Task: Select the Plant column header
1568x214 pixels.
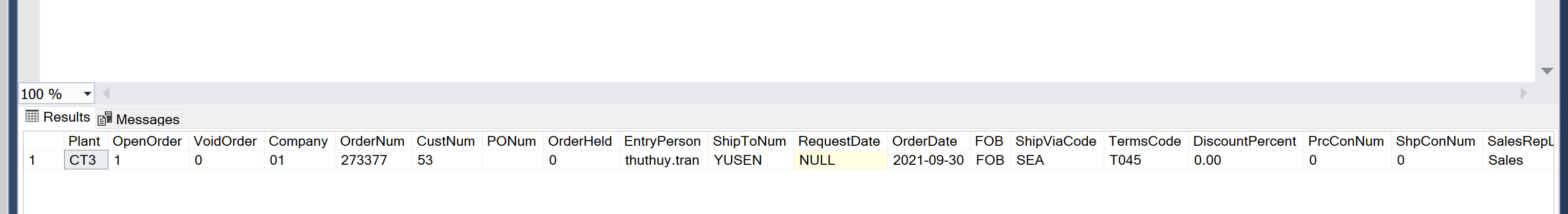Action: coord(86,141)
